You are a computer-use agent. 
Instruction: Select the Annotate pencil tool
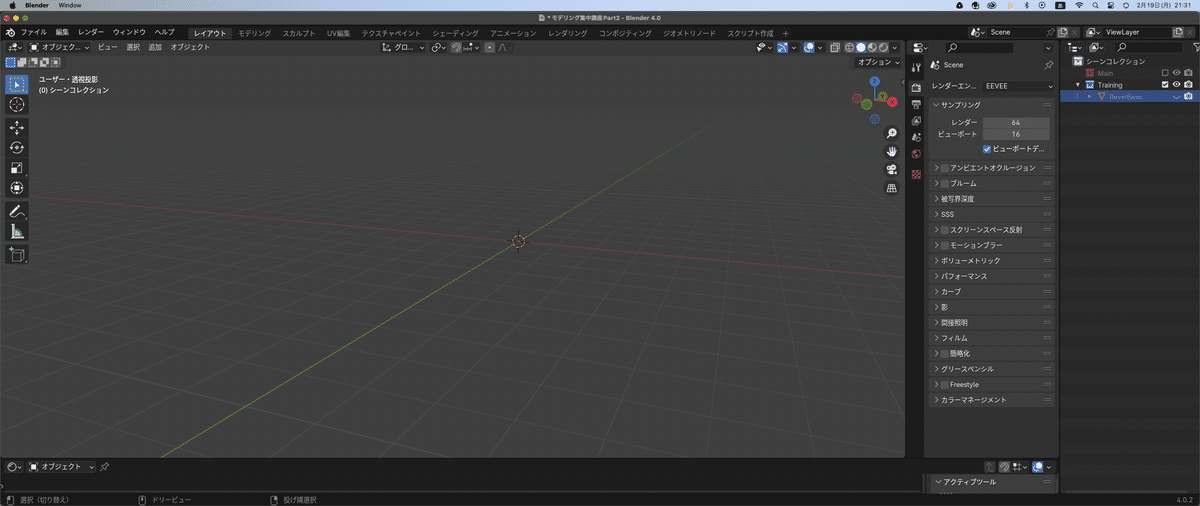pyautogui.click(x=17, y=212)
